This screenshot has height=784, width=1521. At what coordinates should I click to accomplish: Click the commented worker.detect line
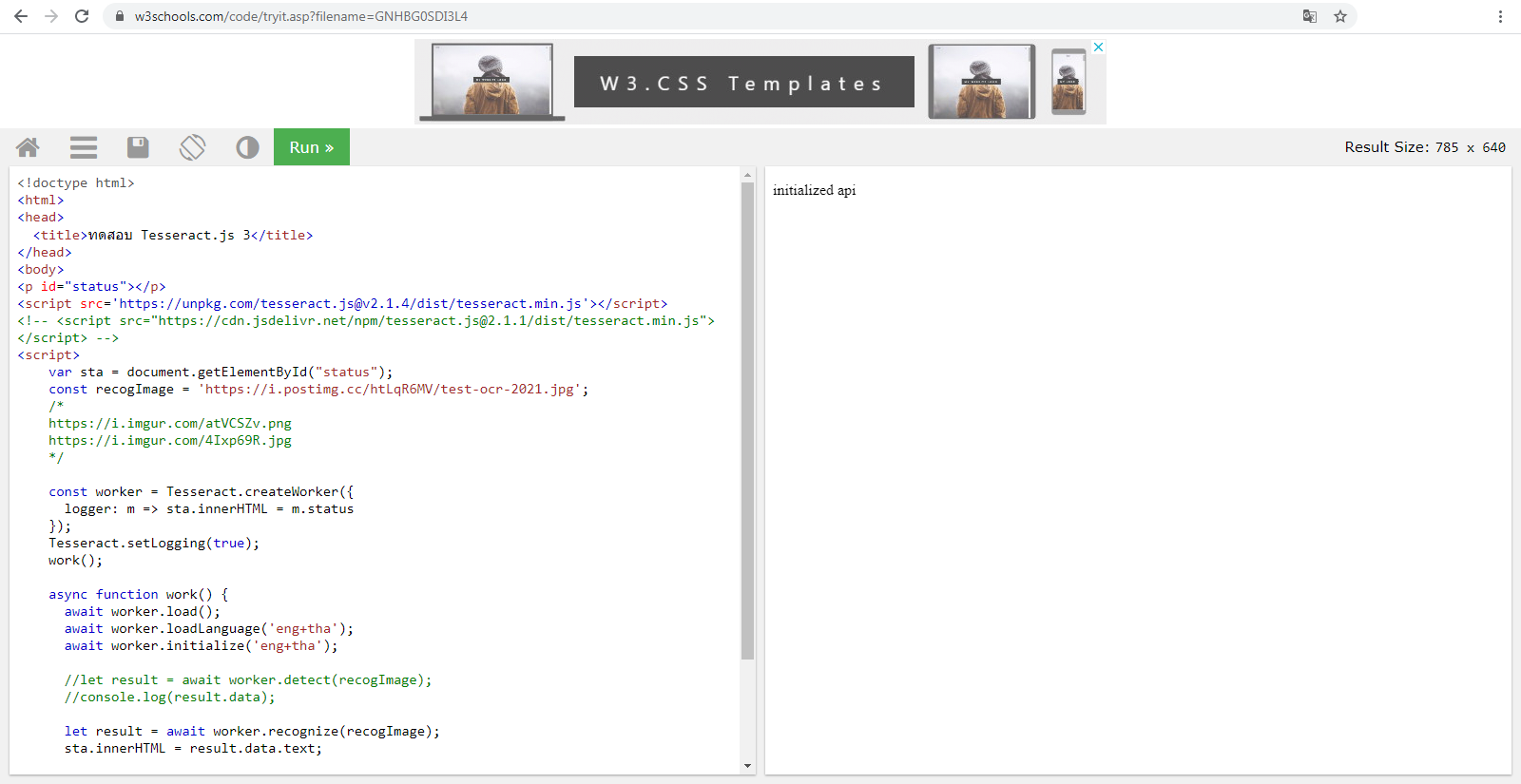tap(248, 679)
